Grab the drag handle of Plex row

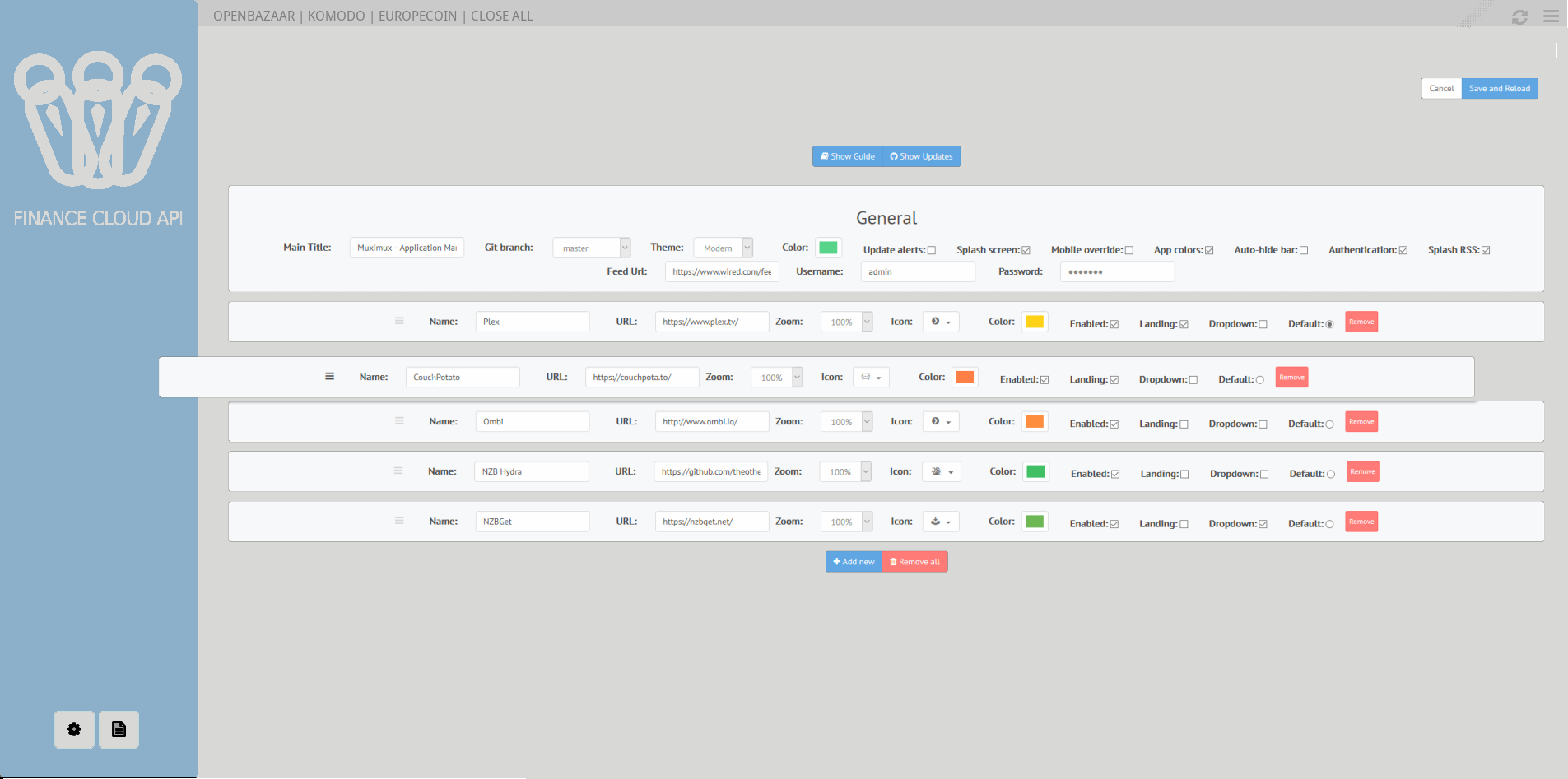(x=399, y=321)
